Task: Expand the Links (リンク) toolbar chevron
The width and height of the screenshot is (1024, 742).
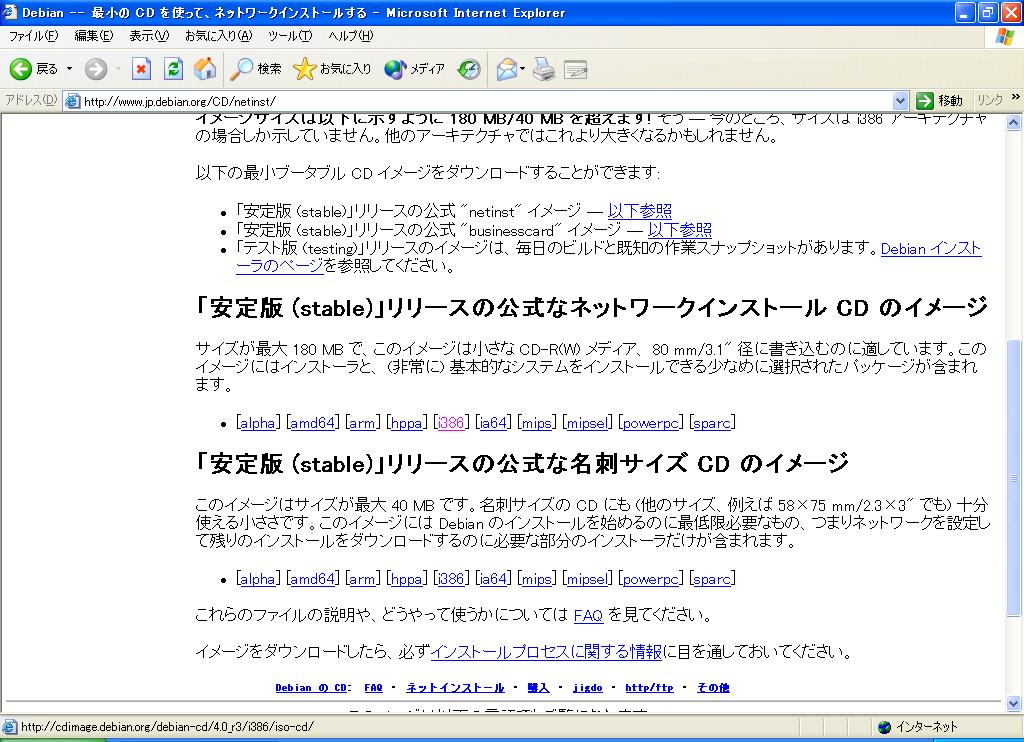Action: pyautogui.click(x=1016, y=97)
